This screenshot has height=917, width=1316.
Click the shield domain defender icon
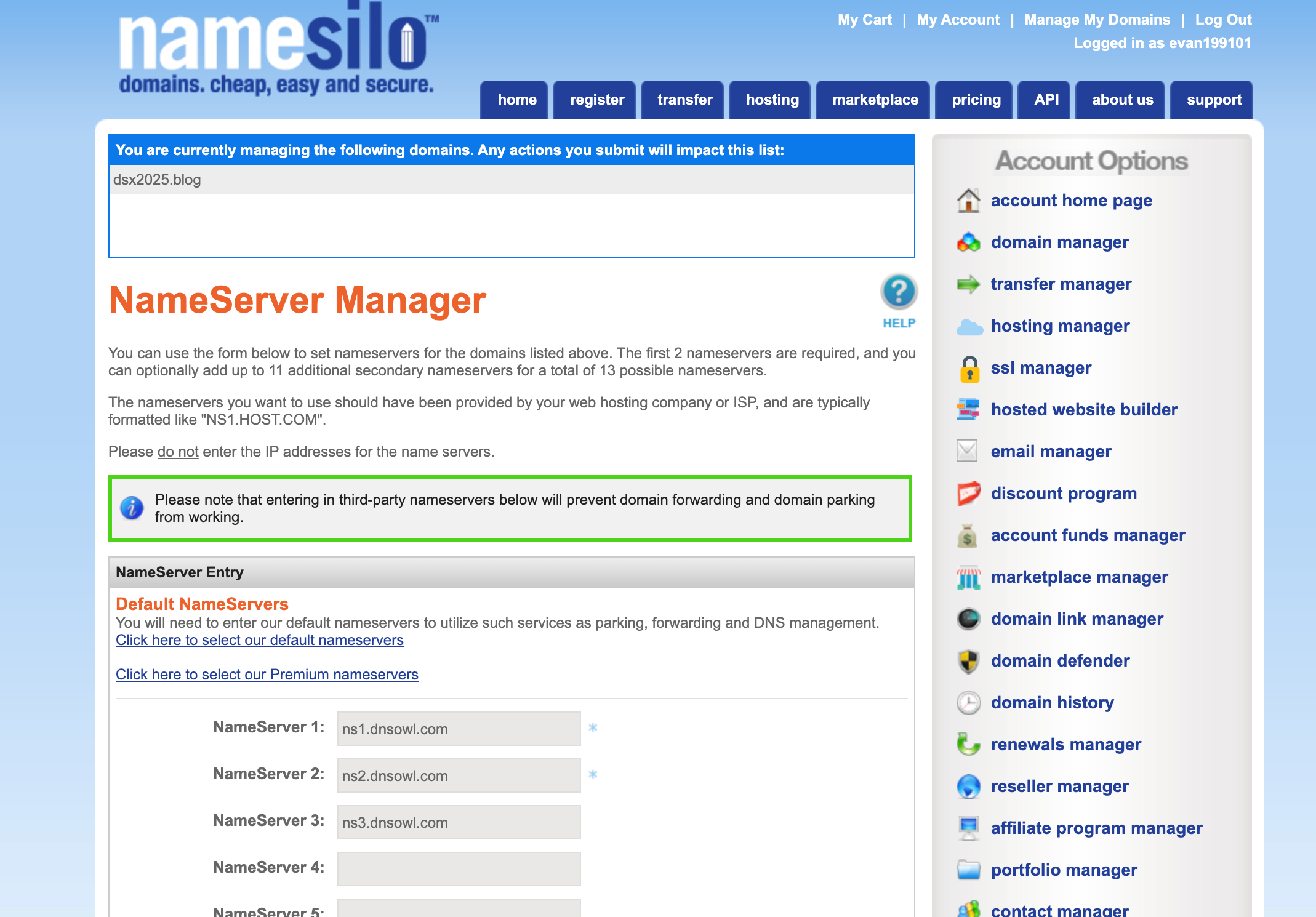click(968, 661)
